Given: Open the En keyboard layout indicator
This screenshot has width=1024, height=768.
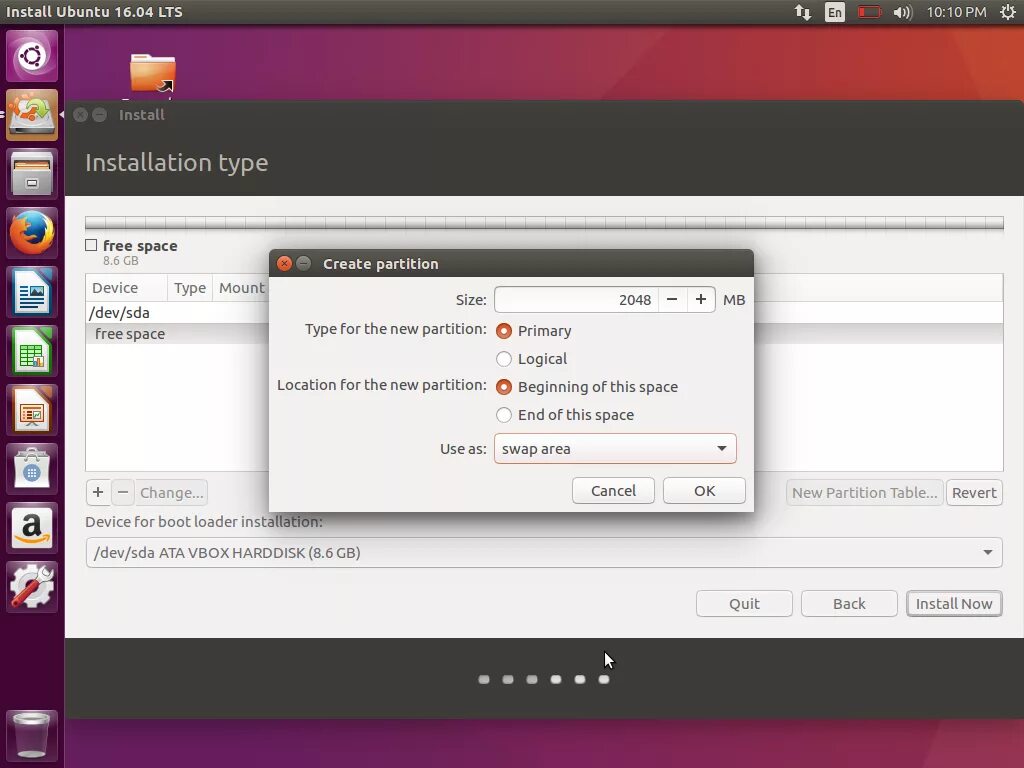Looking at the screenshot, I should (x=835, y=12).
